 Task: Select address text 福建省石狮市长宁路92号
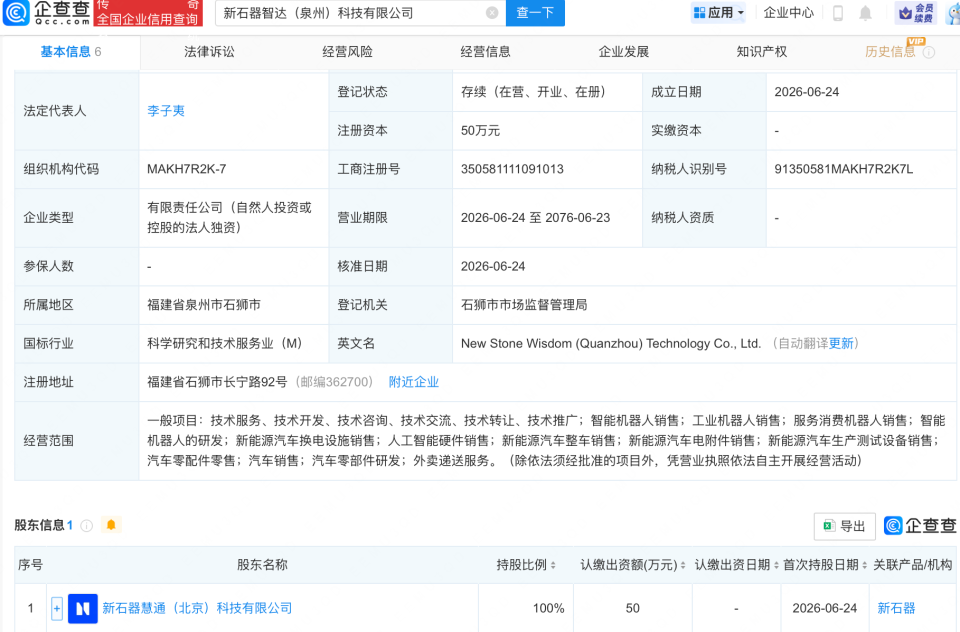217,382
